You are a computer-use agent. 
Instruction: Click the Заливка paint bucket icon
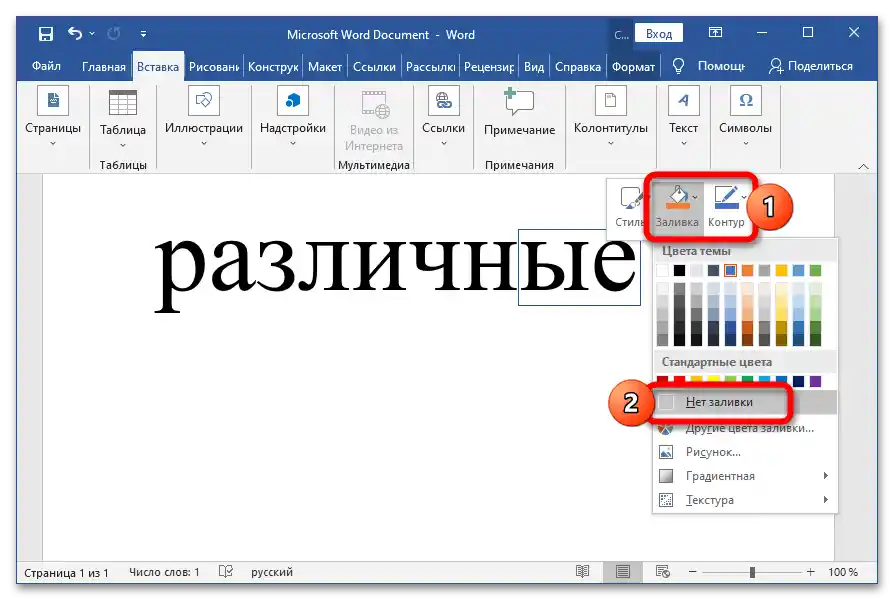[x=678, y=197]
